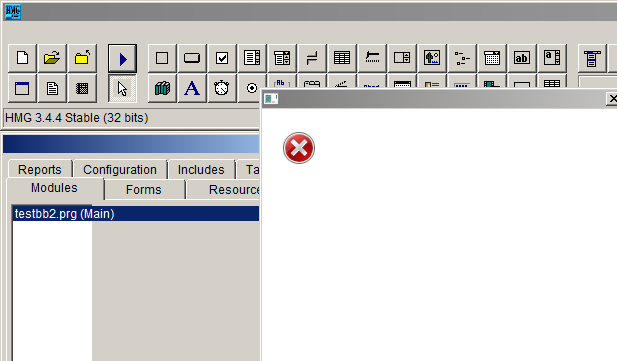Open a project with open folder icon

[52, 58]
